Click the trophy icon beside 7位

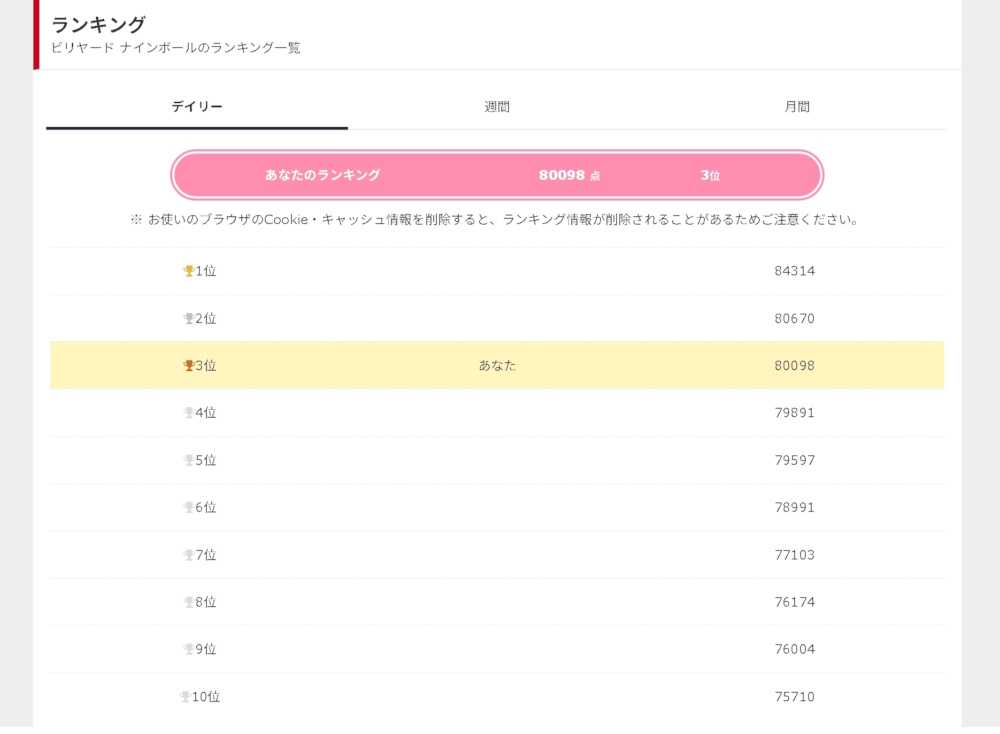[x=188, y=555]
